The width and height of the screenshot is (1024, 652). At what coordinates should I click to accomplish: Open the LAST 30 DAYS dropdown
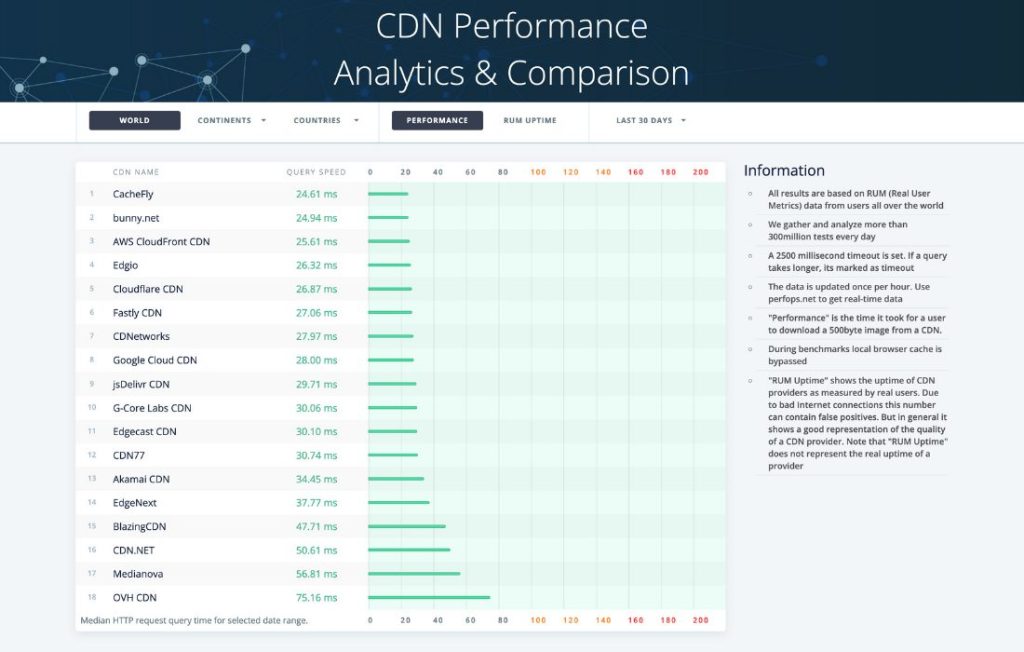pyautogui.click(x=650, y=120)
